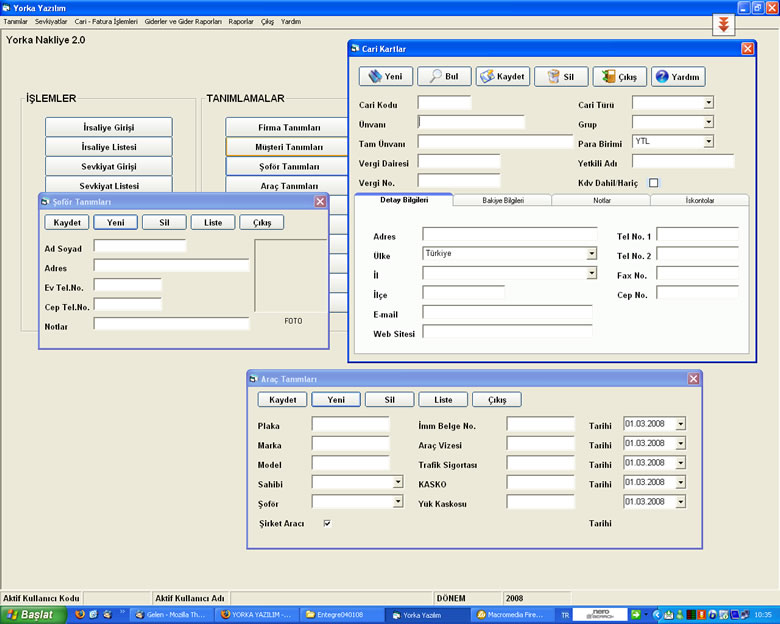Image resolution: width=780 pixels, height=624 pixels.
Task: Uncheck the Şirket Aracı checkbox
Action: [327, 523]
